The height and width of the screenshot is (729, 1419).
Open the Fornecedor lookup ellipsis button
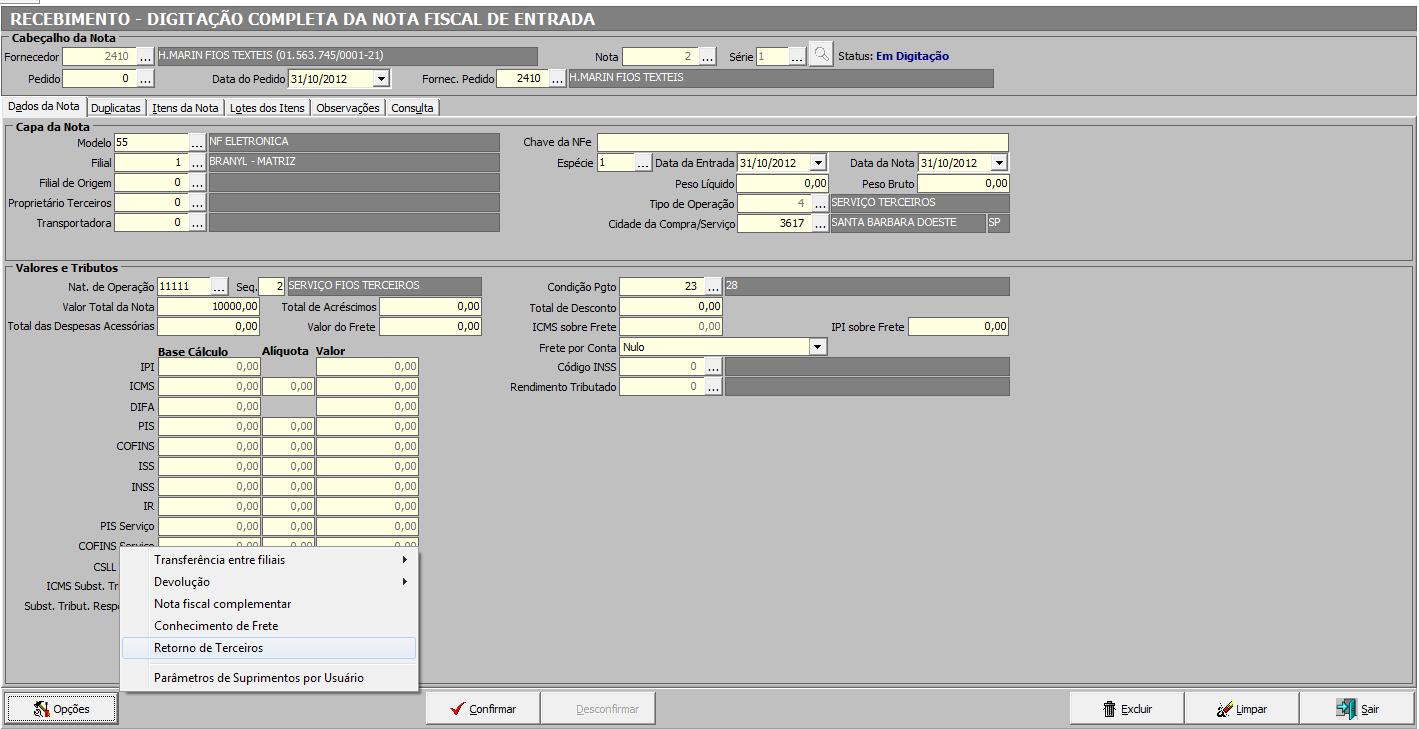(146, 57)
